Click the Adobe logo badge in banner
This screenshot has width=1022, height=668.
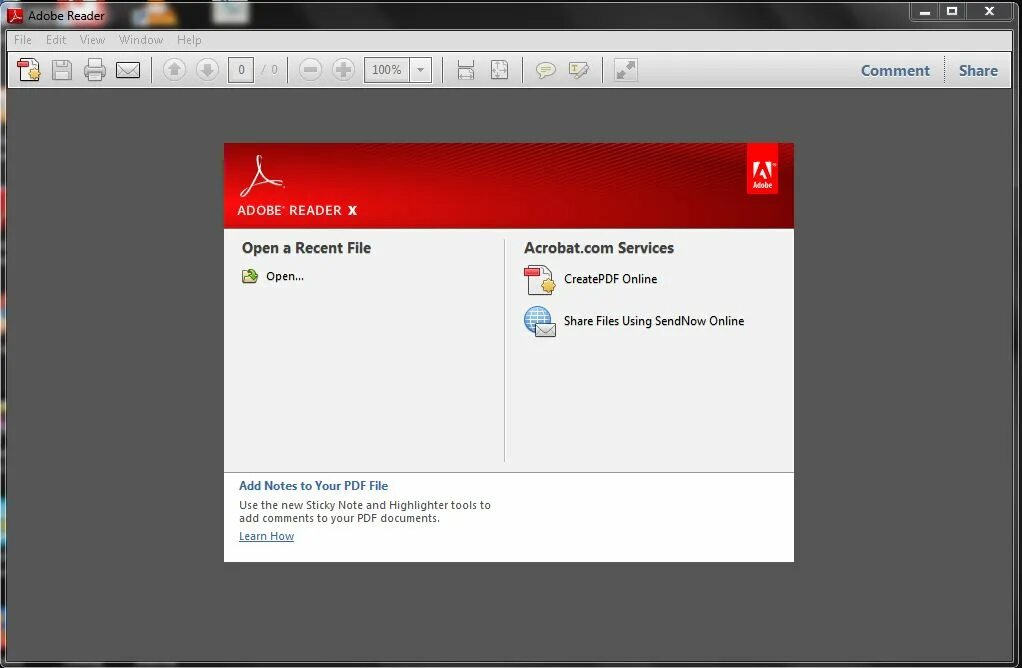pos(763,169)
